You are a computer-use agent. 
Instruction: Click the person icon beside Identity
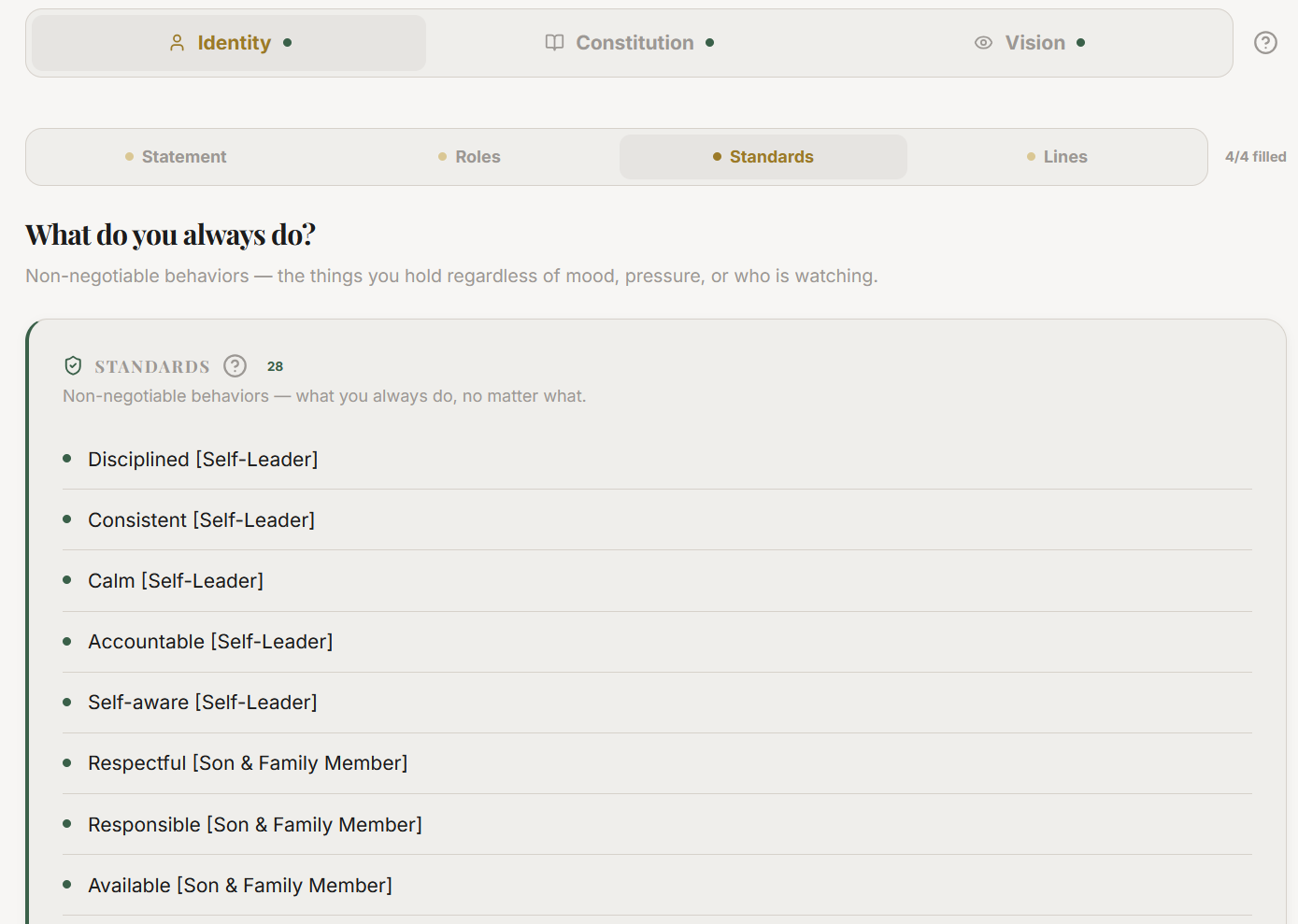point(177,43)
